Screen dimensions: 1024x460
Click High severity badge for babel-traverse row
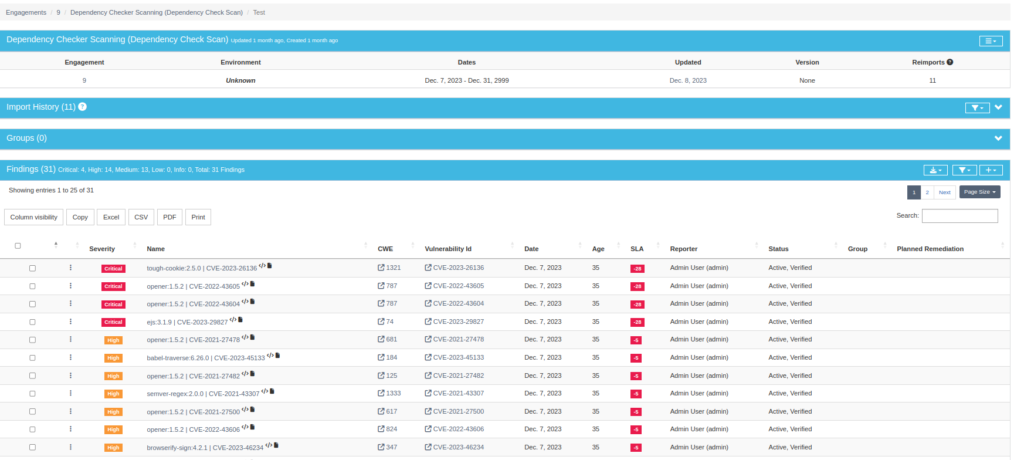click(x=113, y=358)
